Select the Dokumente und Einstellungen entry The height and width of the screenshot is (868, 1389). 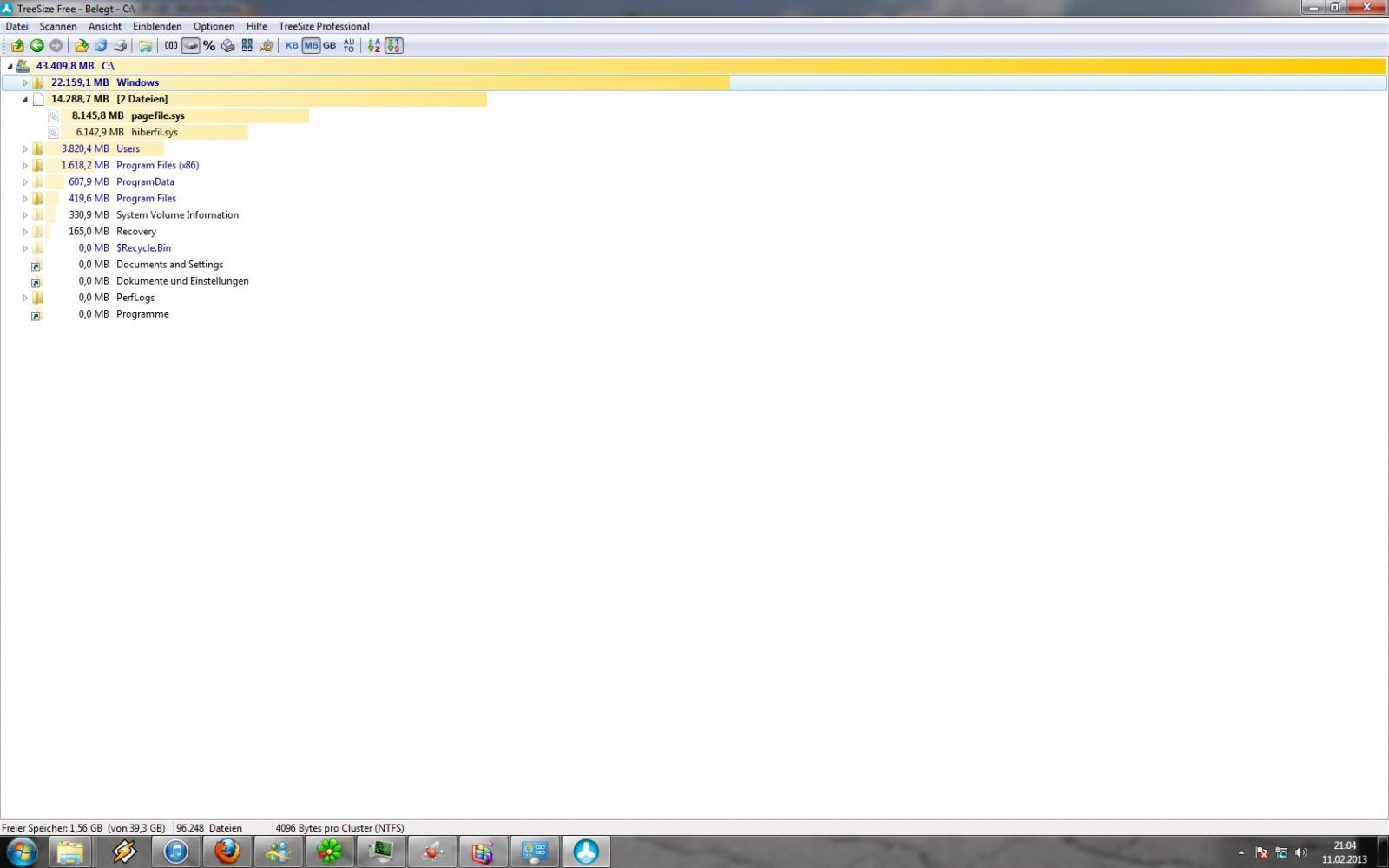pos(182,281)
